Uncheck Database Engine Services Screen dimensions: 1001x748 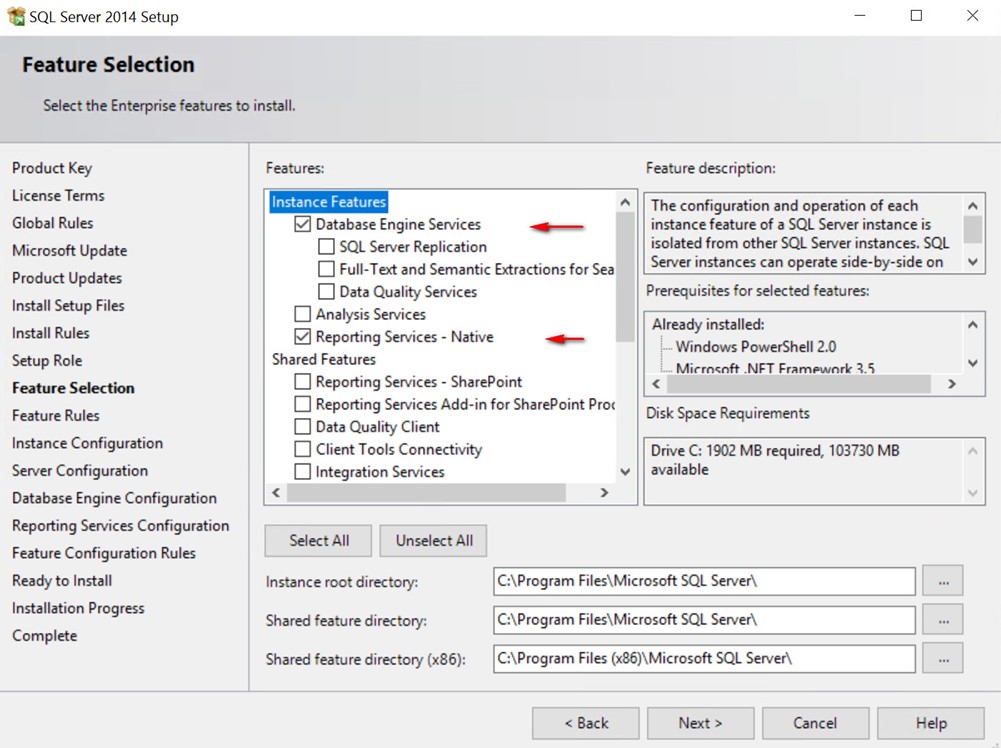(x=303, y=224)
